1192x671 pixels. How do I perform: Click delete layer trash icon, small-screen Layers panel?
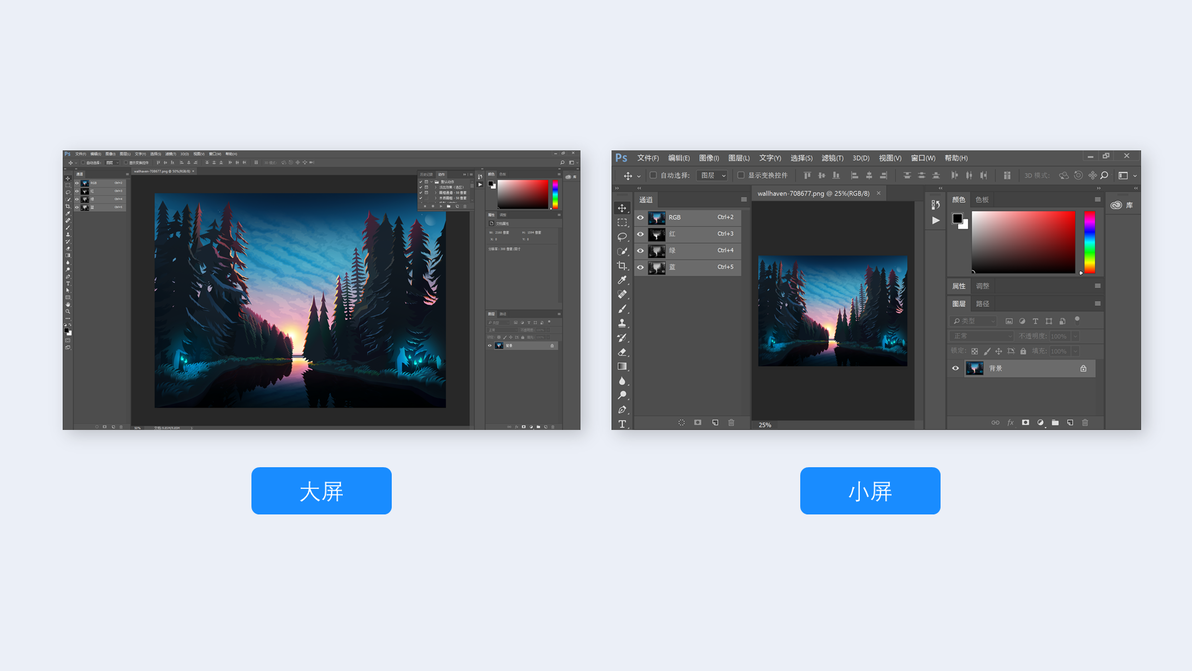[x=1085, y=423]
